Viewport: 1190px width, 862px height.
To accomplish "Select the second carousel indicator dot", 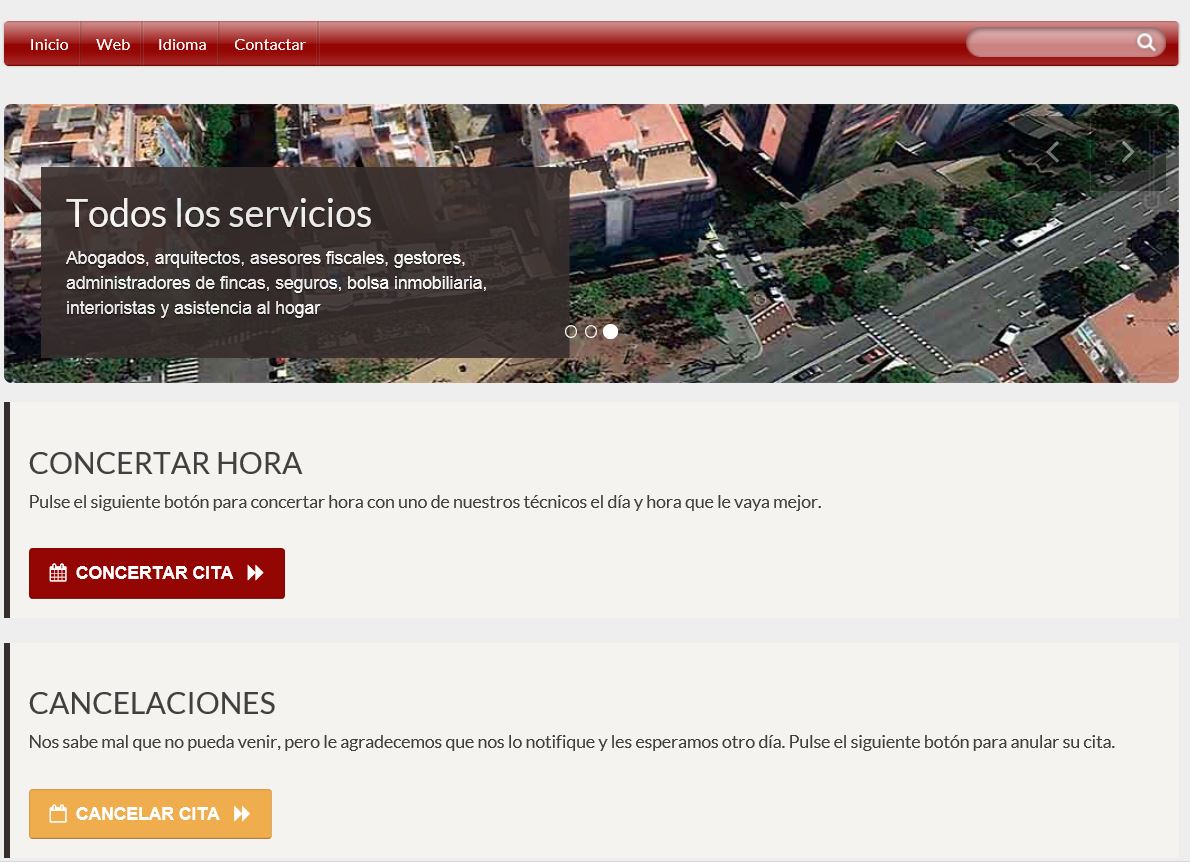I will tap(591, 331).
